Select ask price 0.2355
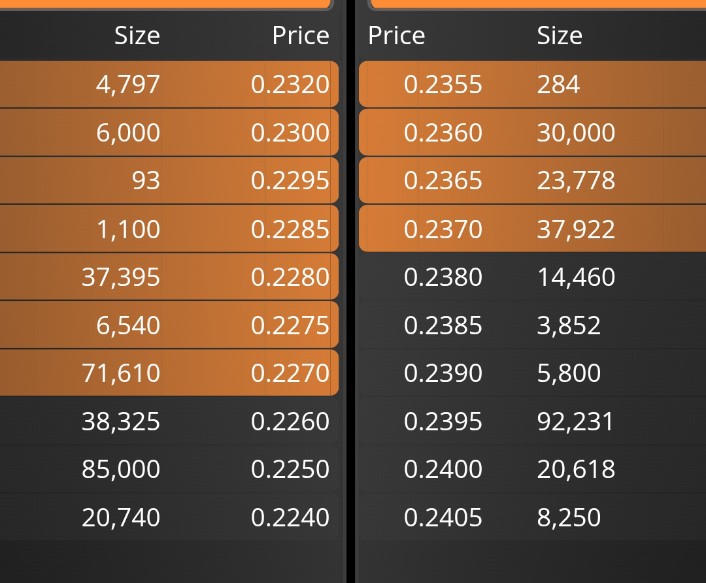Image resolution: width=706 pixels, height=583 pixels. pos(443,84)
